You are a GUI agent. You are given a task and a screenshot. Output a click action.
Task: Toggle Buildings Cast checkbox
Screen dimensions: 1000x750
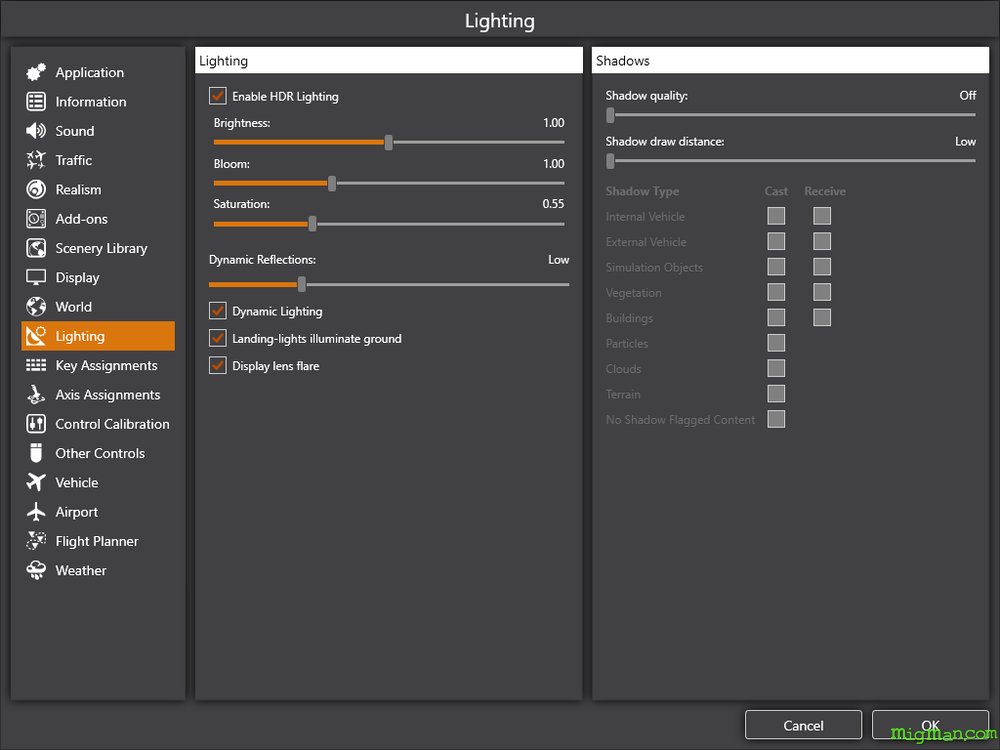tap(776, 318)
